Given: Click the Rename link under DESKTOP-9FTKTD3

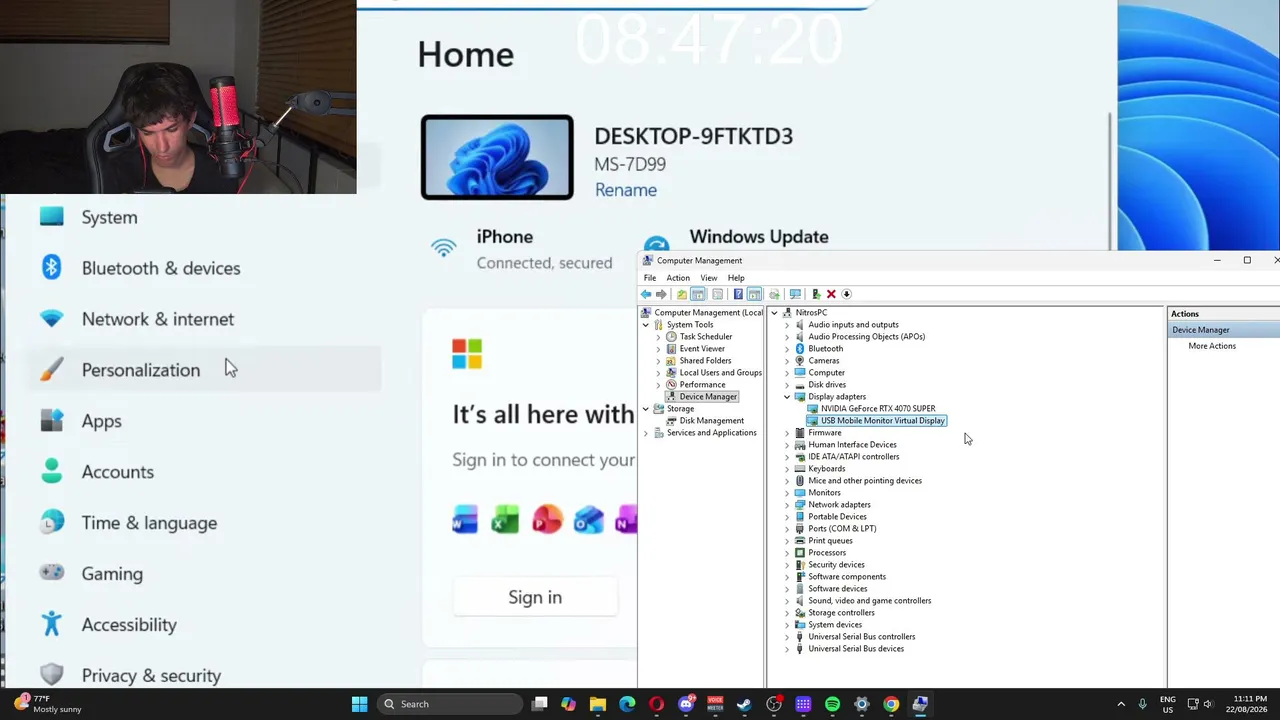Looking at the screenshot, I should (626, 190).
